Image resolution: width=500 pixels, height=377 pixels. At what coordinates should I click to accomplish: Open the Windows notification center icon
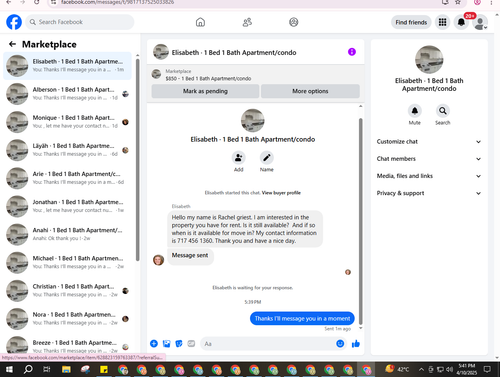pyautogui.click(x=487, y=369)
